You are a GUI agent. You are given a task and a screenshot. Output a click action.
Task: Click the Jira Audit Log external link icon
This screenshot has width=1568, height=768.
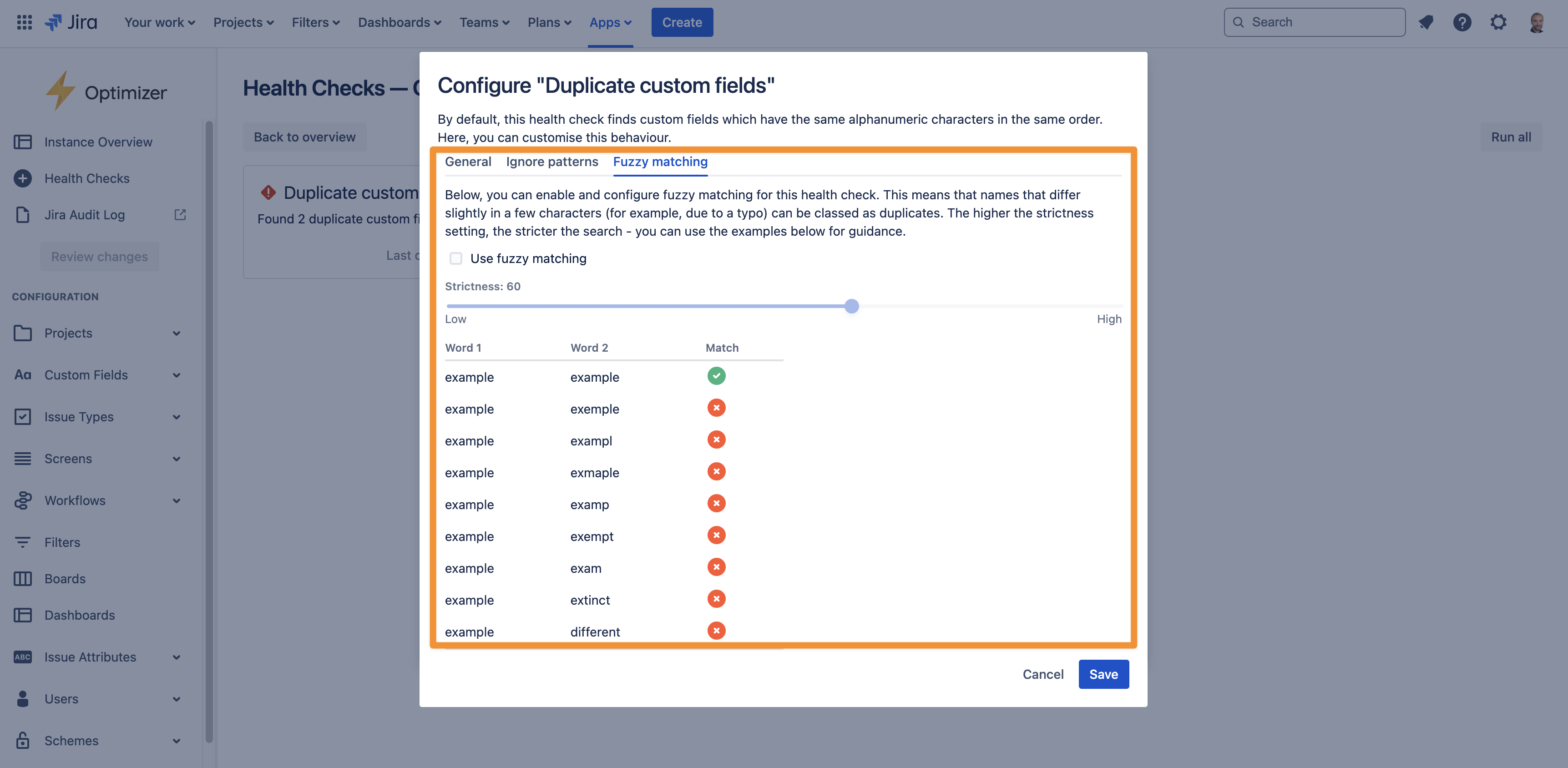[x=180, y=215]
